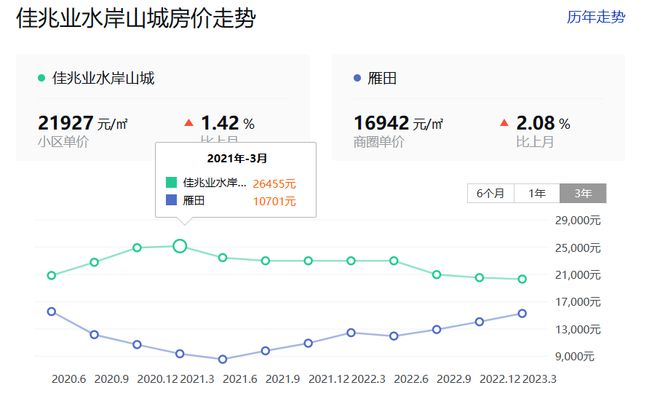Click the green 2020.6 data point
660x396 pixels.
click(51, 275)
